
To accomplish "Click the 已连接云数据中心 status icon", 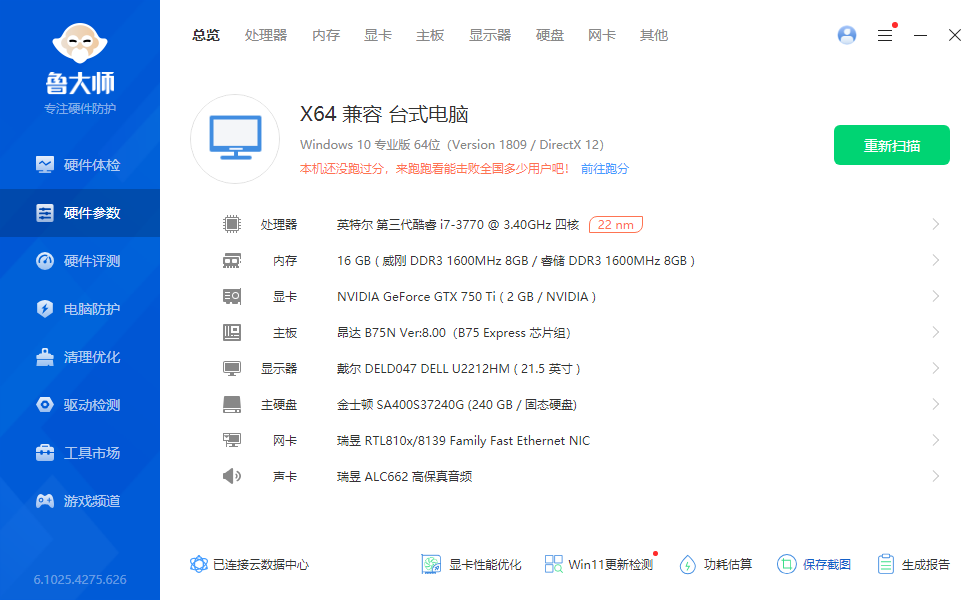I will click(x=199, y=564).
